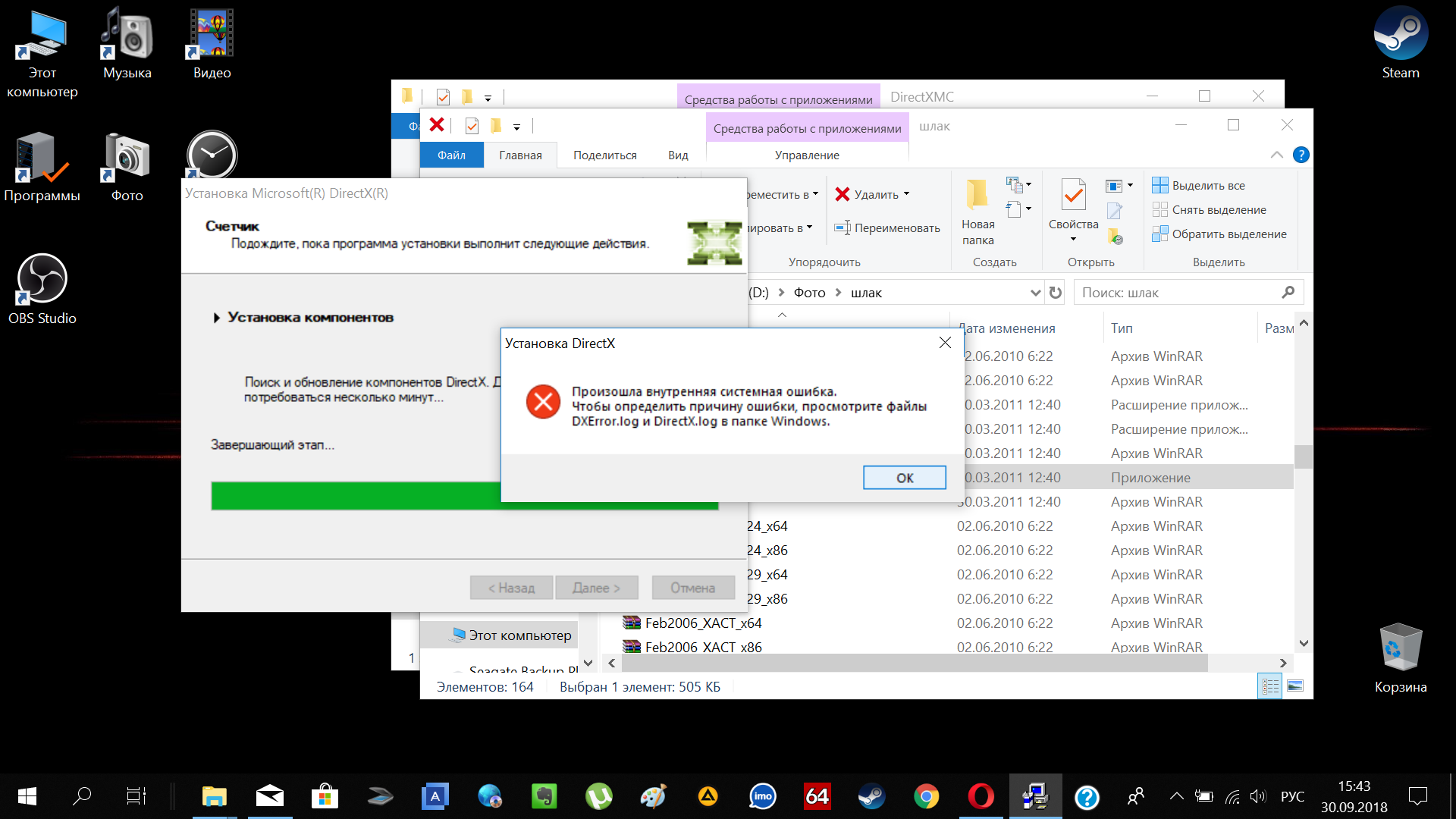Open OBS Studio desktop shortcut
The height and width of the screenshot is (819, 1456).
coord(42,289)
